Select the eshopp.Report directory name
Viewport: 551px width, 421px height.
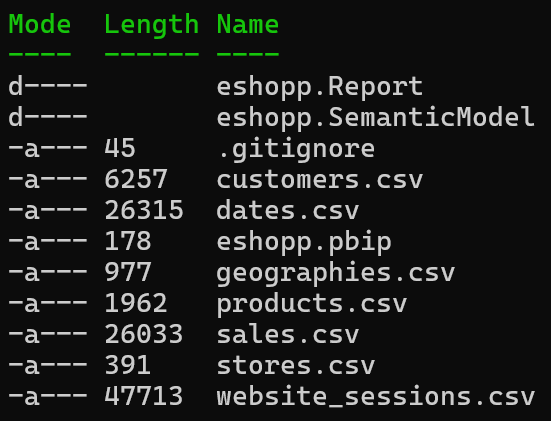pyautogui.click(x=320, y=86)
